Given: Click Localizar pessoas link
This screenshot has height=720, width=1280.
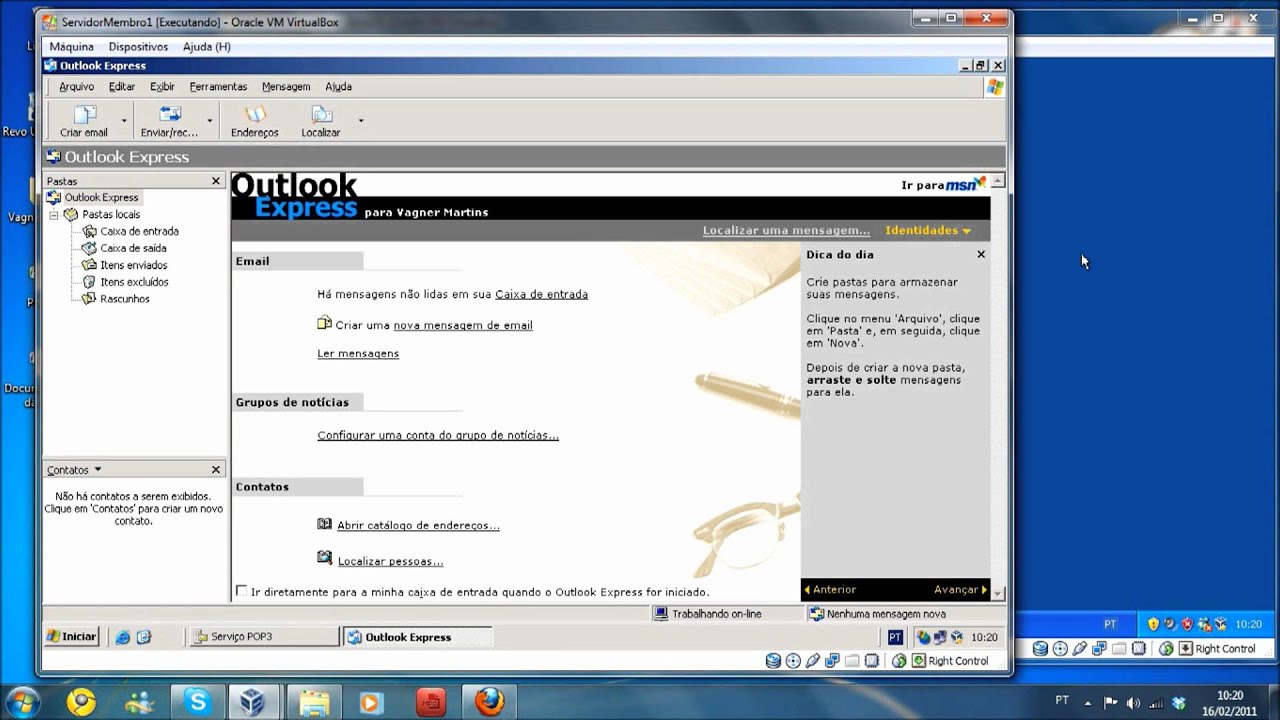Looking at the screenshot, I should tap(390, 562).
